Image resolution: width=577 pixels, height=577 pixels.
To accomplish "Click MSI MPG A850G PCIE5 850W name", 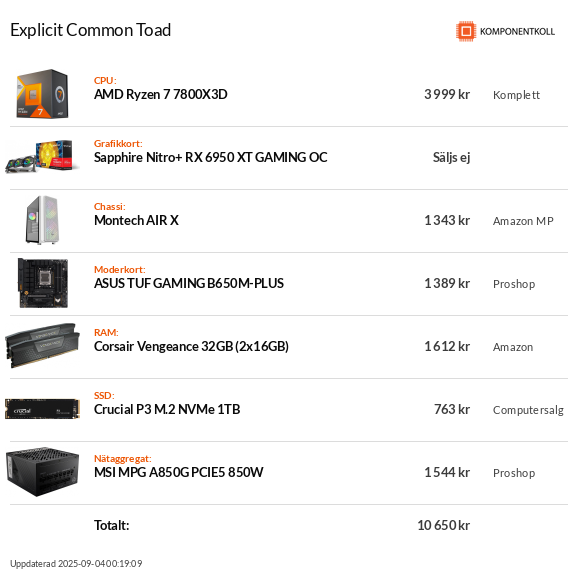I will tap(178, 472).
